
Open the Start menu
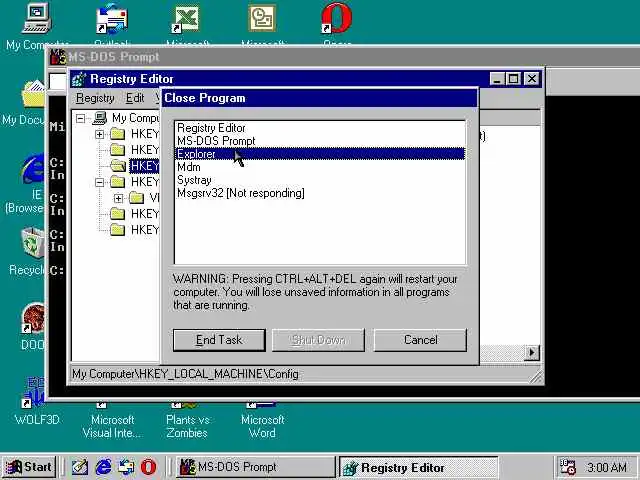click(29, 467)
